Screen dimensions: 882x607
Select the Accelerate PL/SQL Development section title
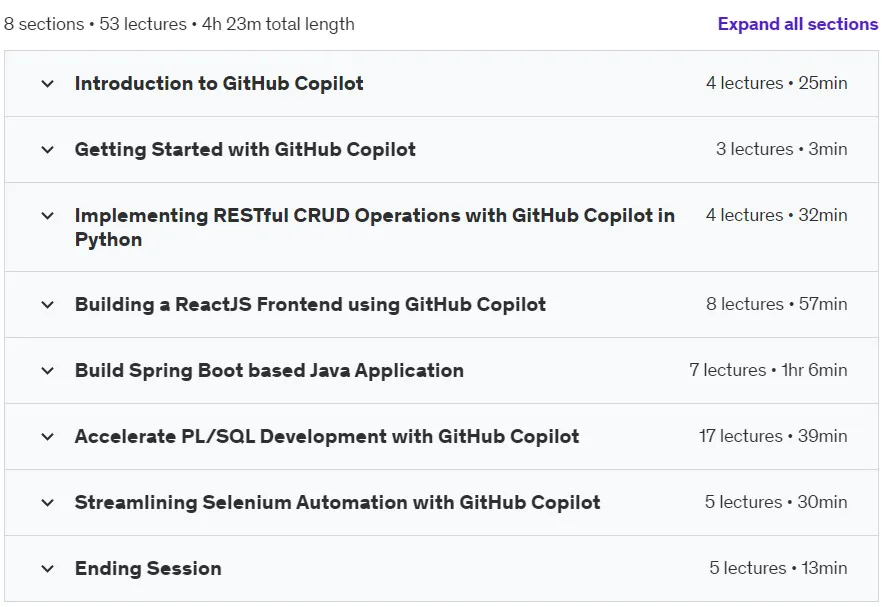tap(327, 437)
